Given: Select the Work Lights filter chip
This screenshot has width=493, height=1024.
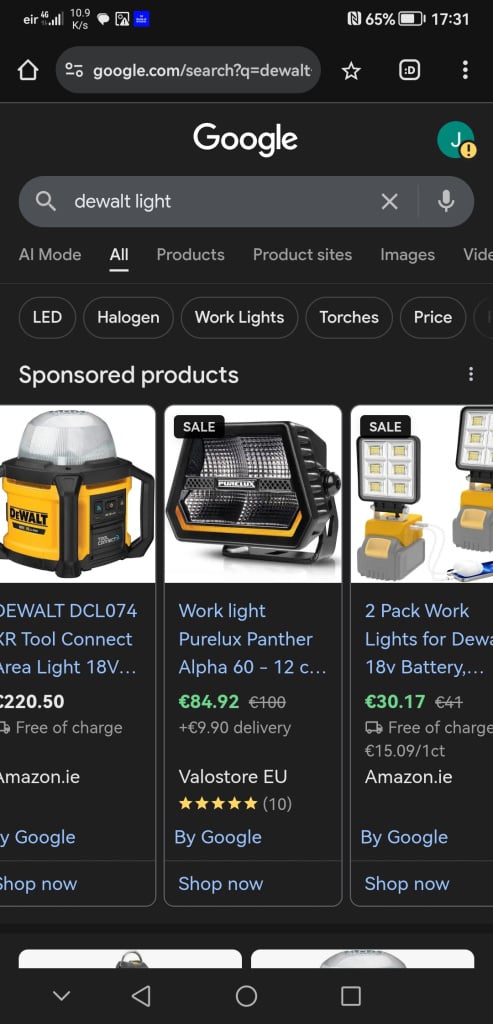Looking at the screenshot, I should pos(240,317).
